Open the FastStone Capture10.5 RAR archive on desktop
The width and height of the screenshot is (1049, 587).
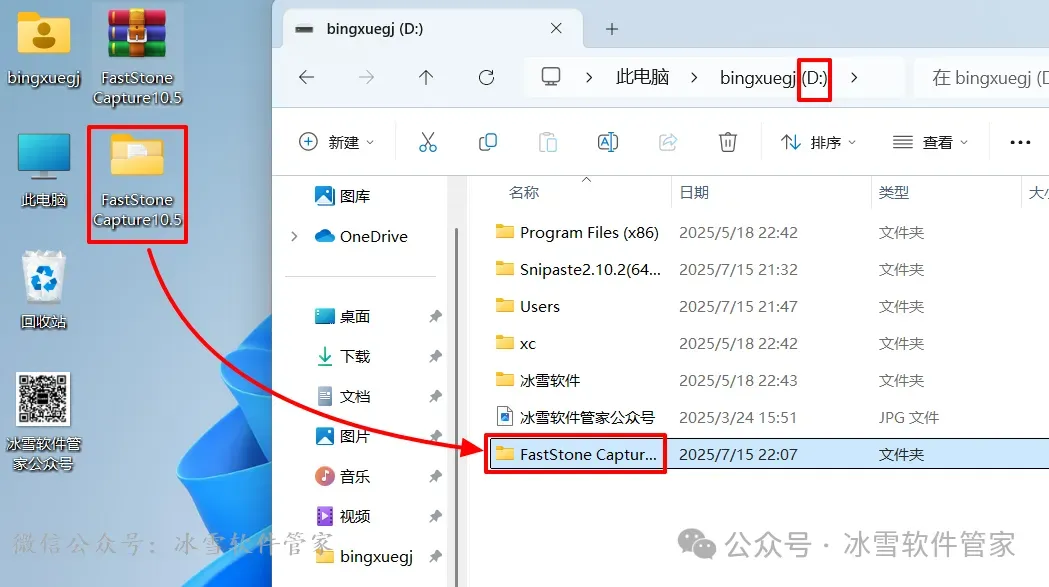[x=137, y=57]
